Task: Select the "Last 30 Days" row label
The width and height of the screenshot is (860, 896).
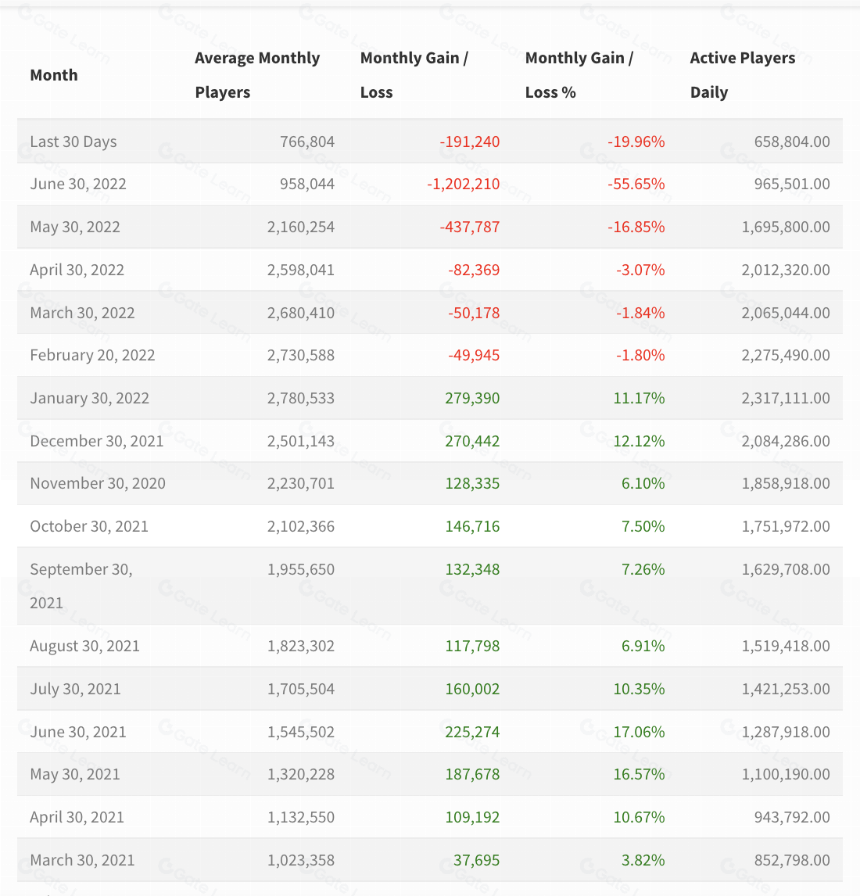Action: coord(73,141)
